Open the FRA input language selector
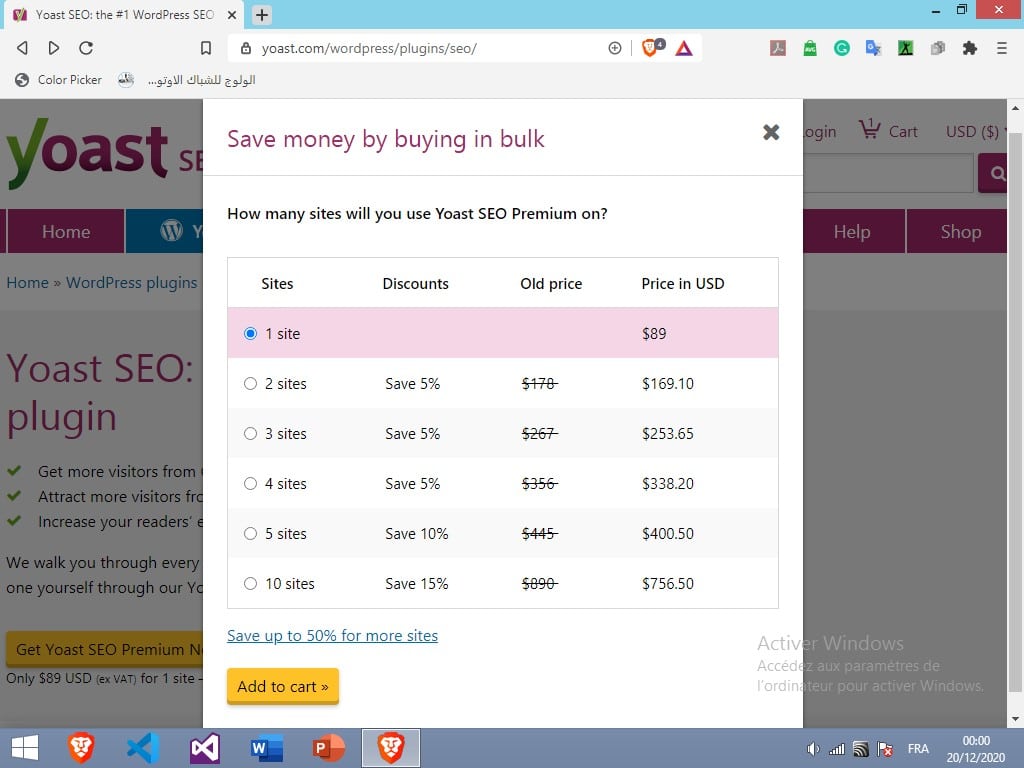 tap(917, 749)
